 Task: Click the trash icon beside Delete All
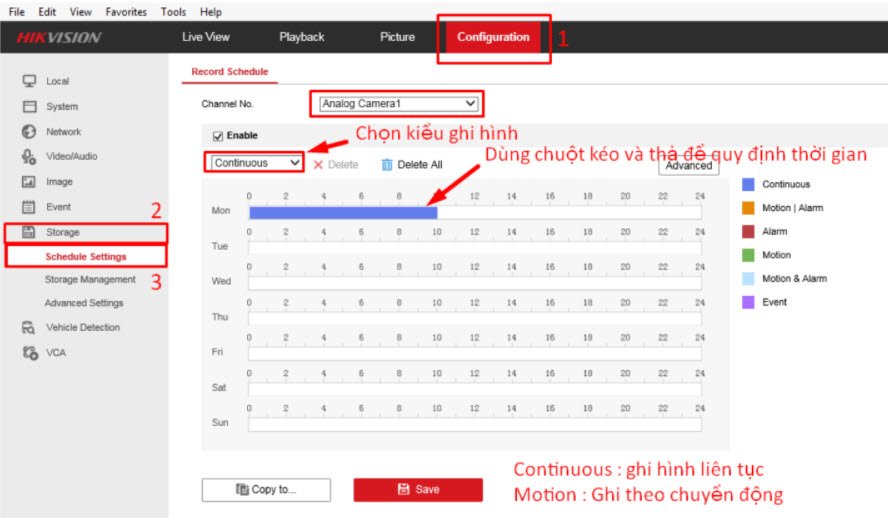pos(387,164)
